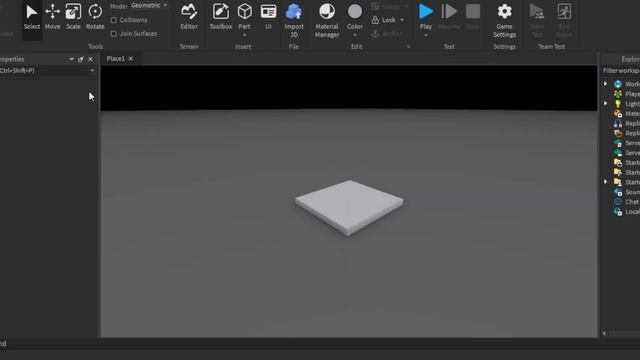Open the Toolbox panel
Screen dimensions: 640x360
(x=221, y=17)
